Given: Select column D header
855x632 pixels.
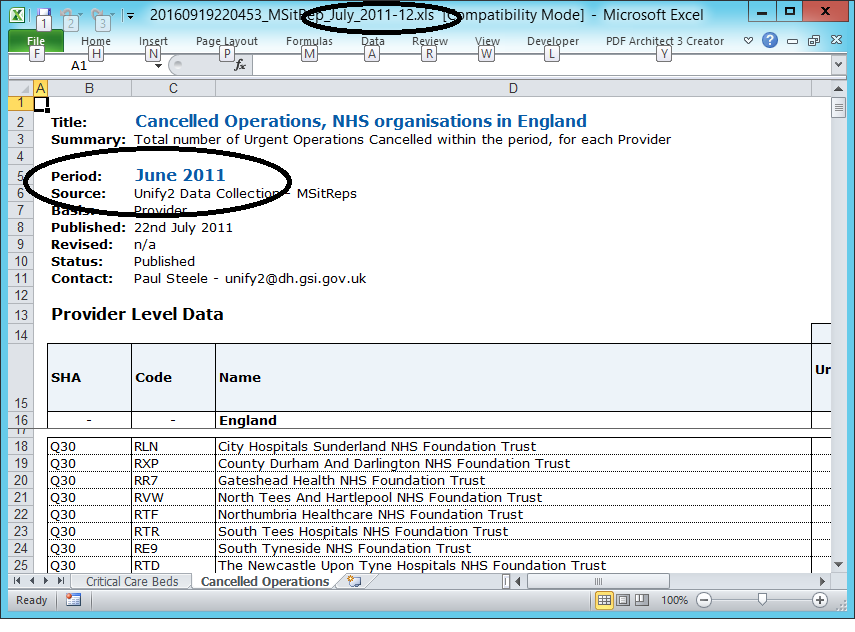Looking at the screenshot, I should (x=513, y=88).
